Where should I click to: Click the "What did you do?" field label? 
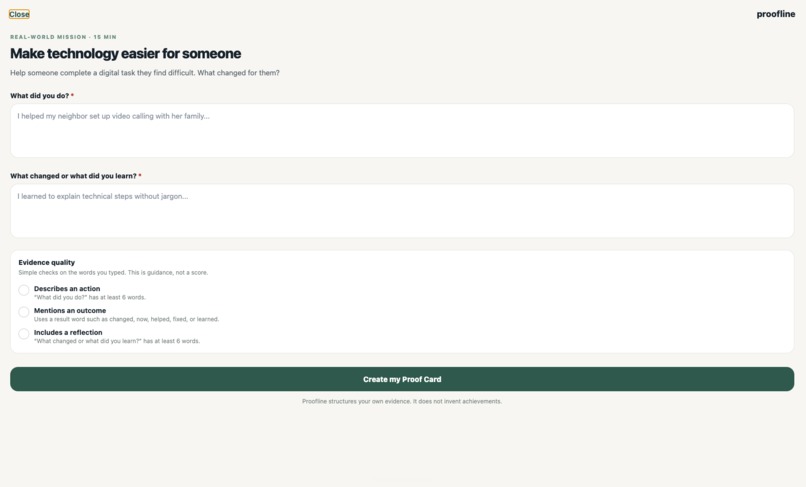click(42, 96)
